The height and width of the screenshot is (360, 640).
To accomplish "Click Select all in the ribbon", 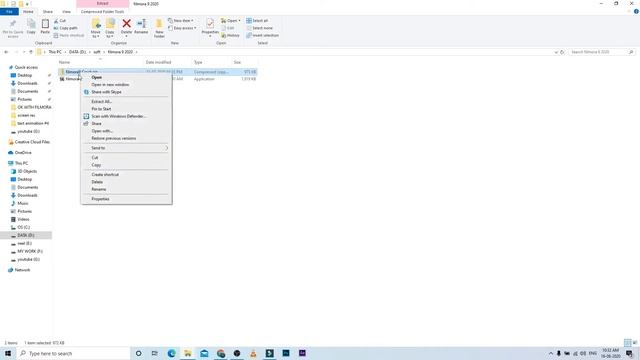I will (x=257, y=21).
